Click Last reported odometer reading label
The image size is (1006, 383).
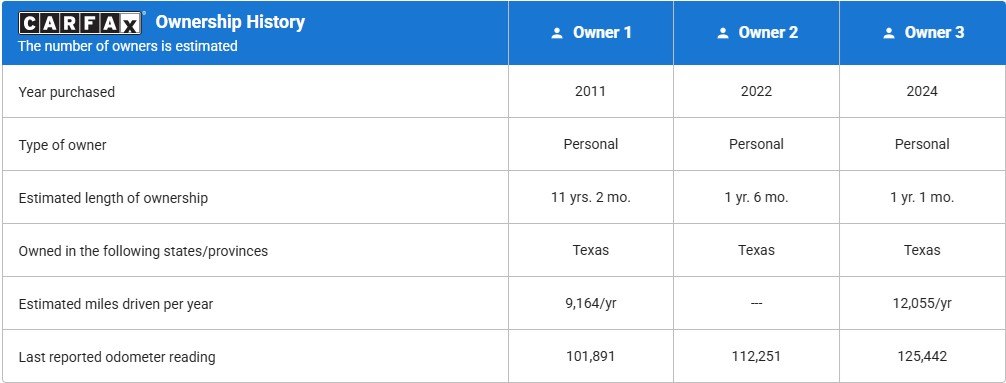[117, 357]
